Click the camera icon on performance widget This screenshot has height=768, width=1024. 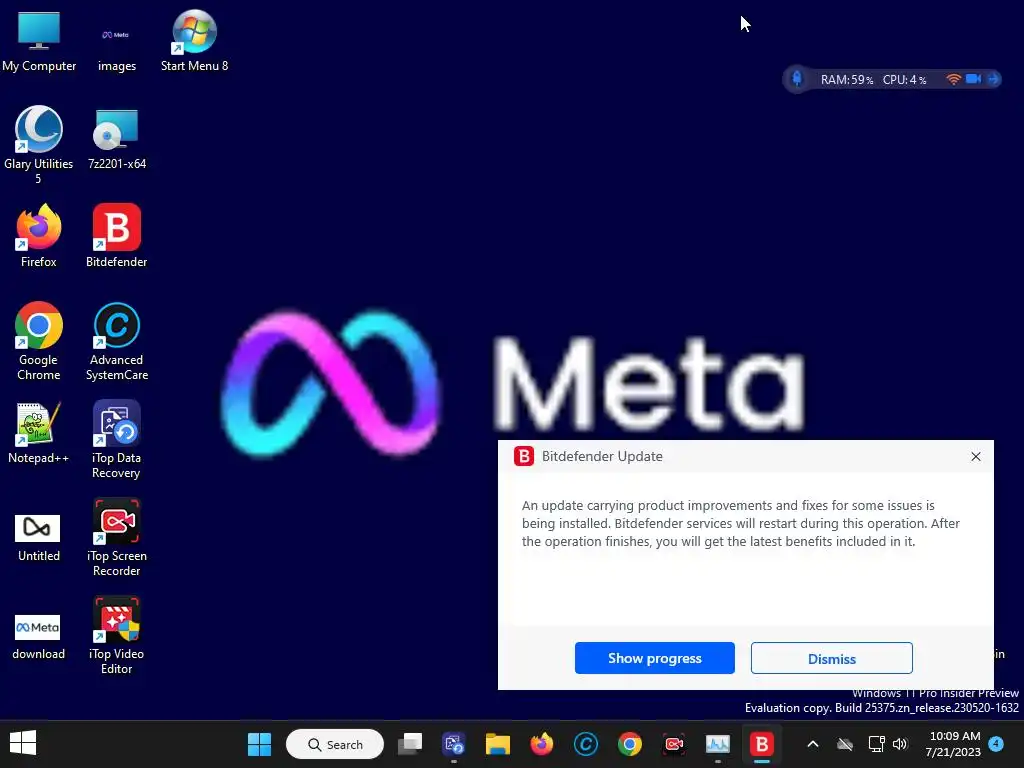pos(973,79)
